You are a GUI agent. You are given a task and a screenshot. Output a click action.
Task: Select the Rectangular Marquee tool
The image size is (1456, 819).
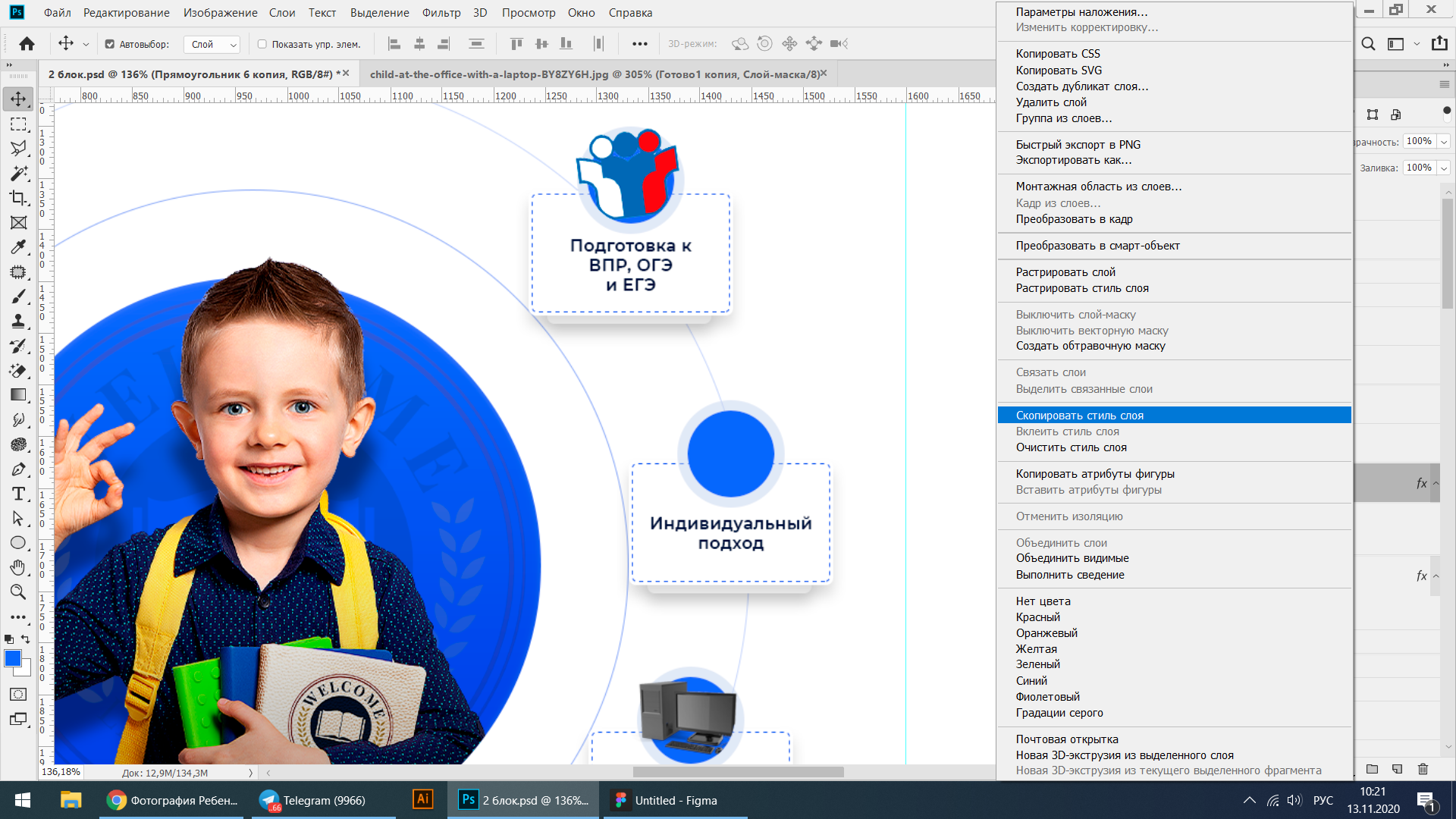tap(18, 124)
